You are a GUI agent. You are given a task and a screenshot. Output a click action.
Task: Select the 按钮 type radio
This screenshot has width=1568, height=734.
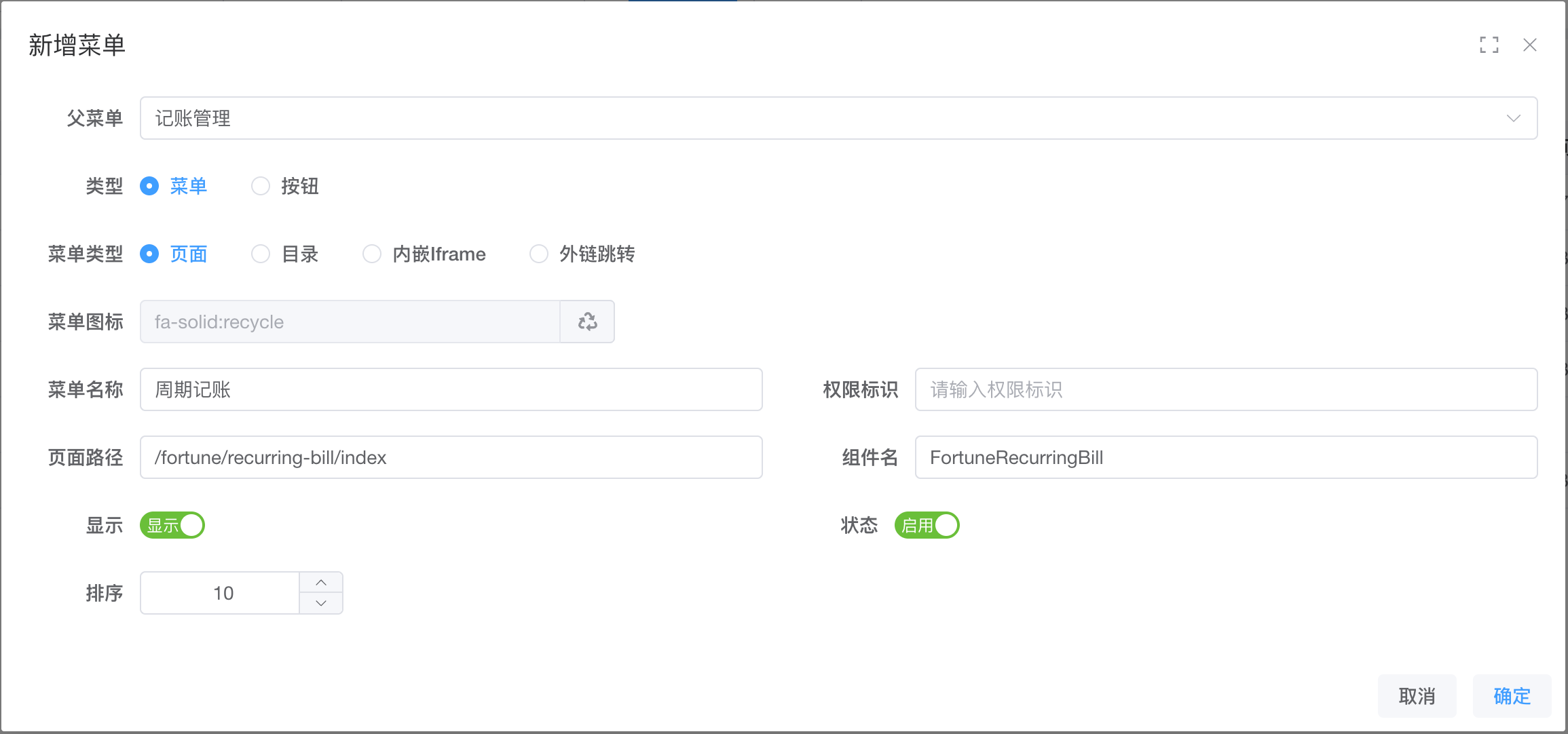[x=261, y=186]
